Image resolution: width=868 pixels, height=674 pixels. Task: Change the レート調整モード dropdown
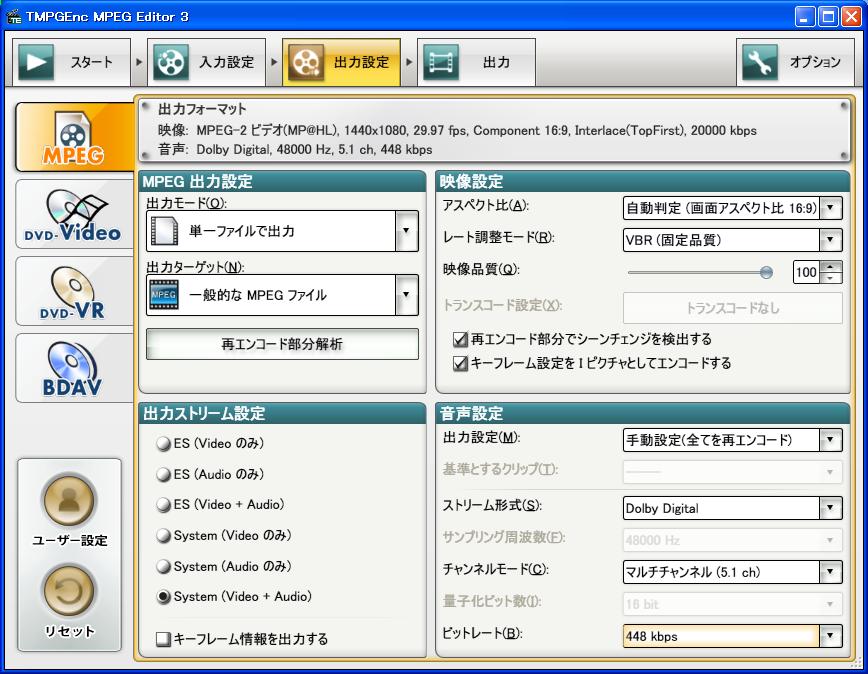pos(829,240)
